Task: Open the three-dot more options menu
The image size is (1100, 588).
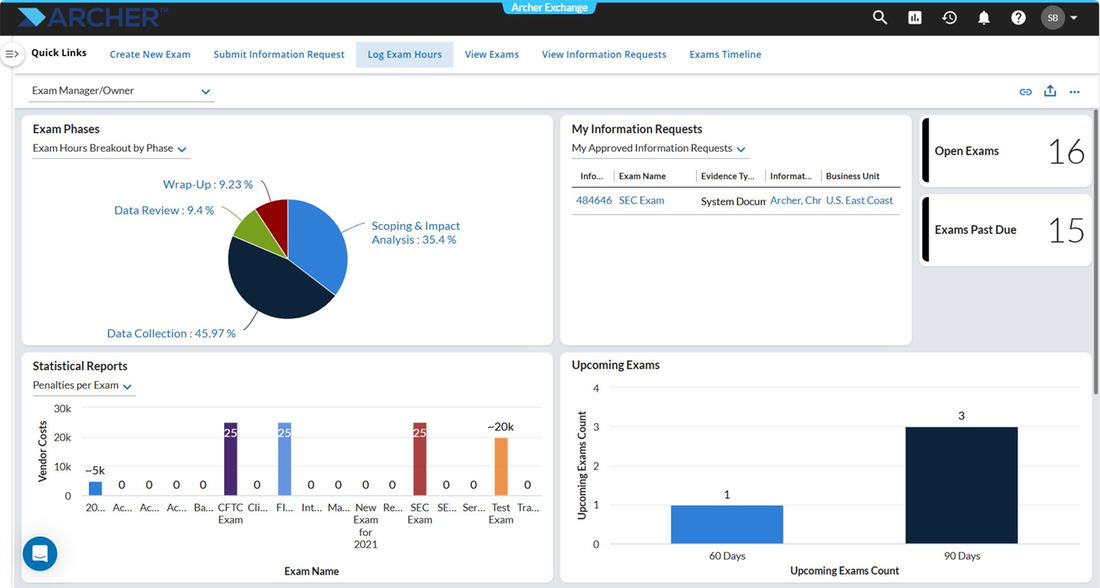Action: 1074,91
